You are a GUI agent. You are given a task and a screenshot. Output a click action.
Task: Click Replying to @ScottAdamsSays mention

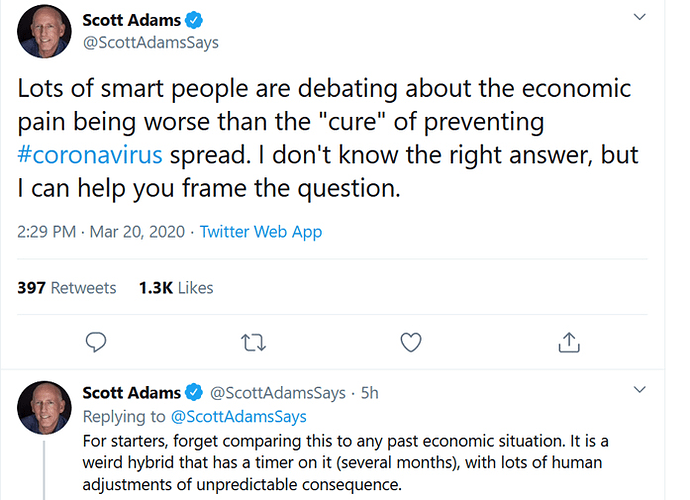click(239, 416)
